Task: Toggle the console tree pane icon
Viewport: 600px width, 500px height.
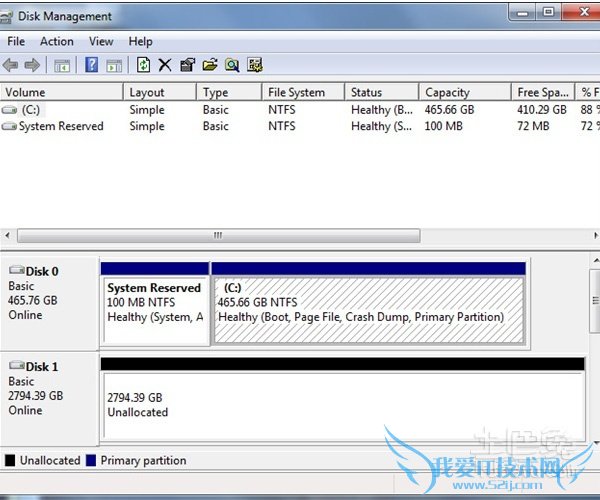Action: pos(62,65)
